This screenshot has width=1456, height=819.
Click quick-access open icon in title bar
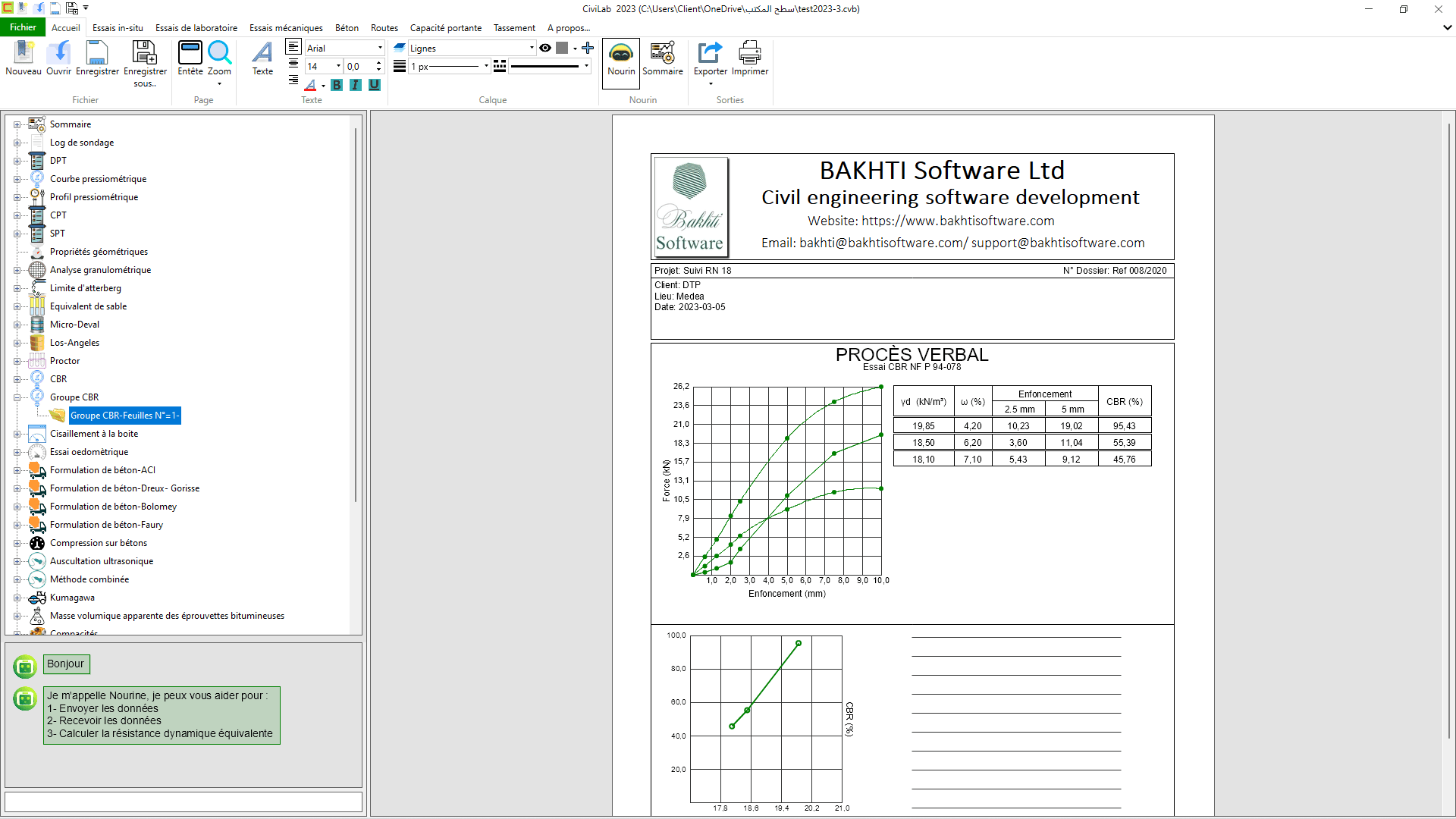coord(39,8)
